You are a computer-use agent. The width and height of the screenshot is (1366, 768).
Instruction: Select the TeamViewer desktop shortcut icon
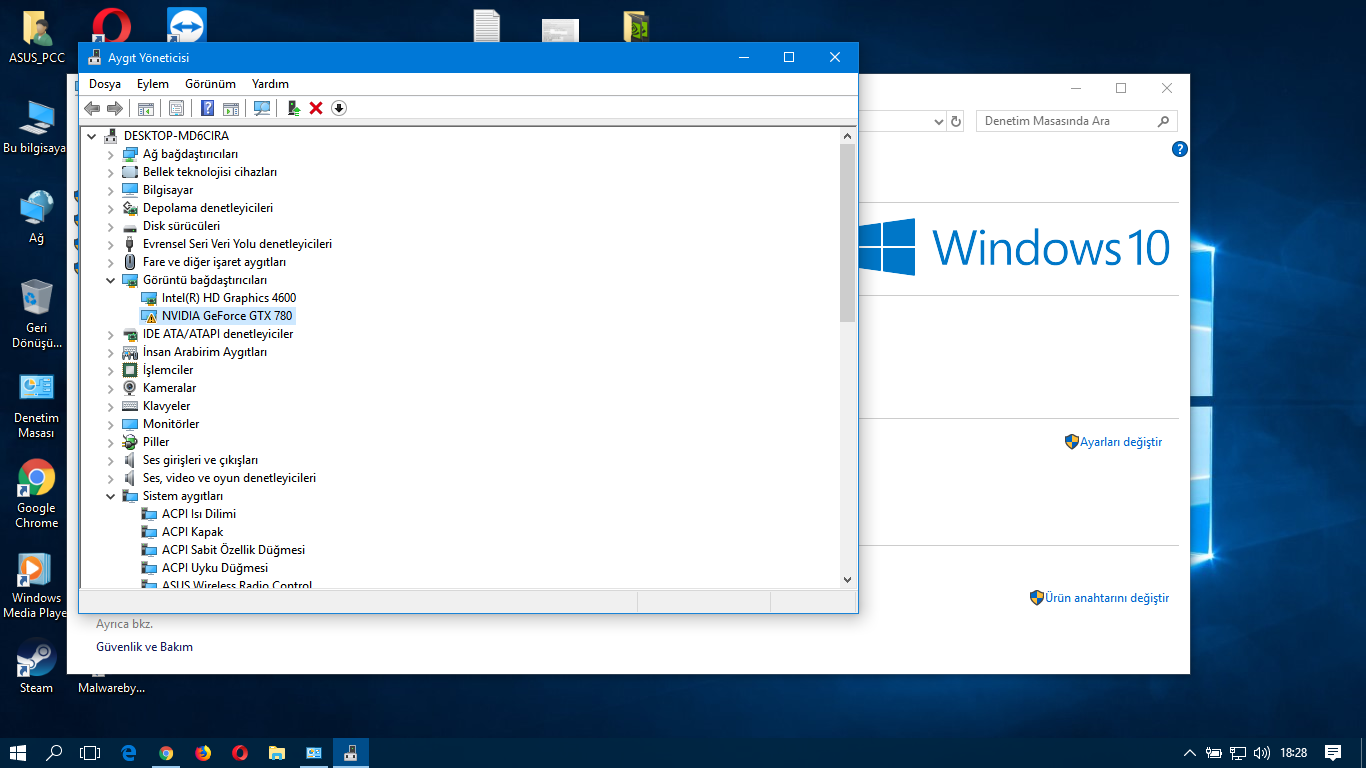(187, 26)
